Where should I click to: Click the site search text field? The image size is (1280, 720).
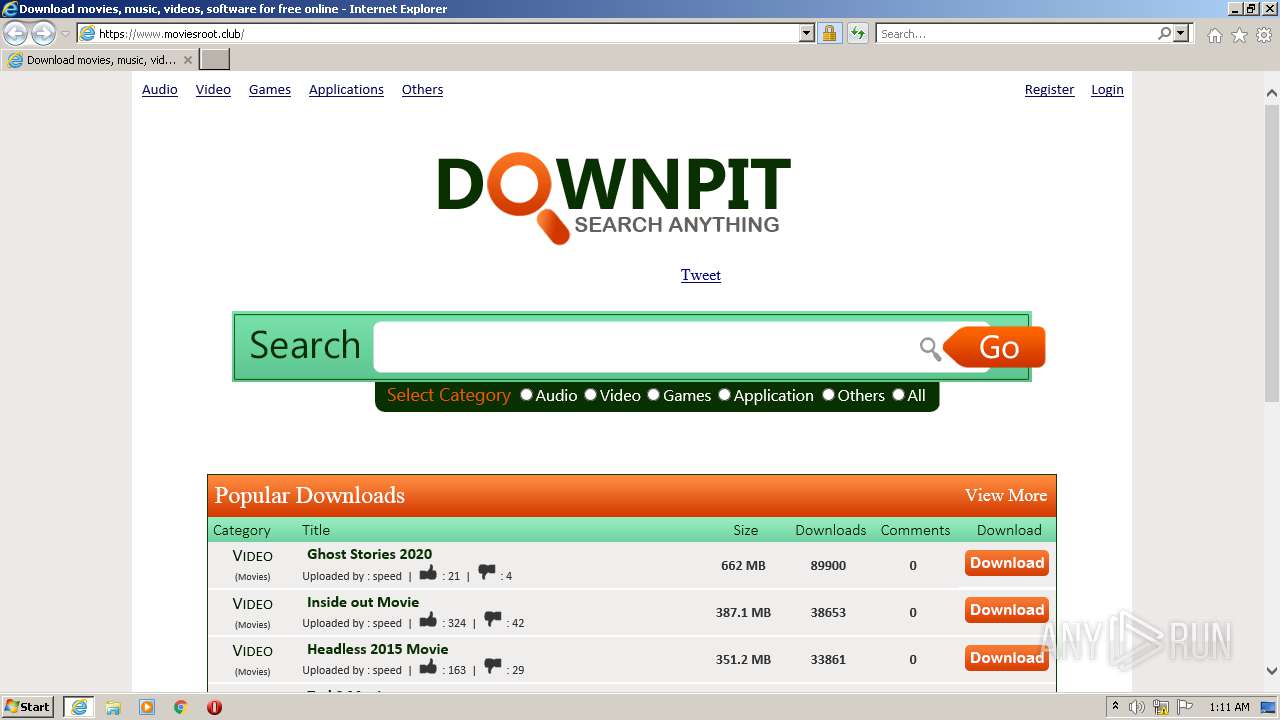[645, 347]
